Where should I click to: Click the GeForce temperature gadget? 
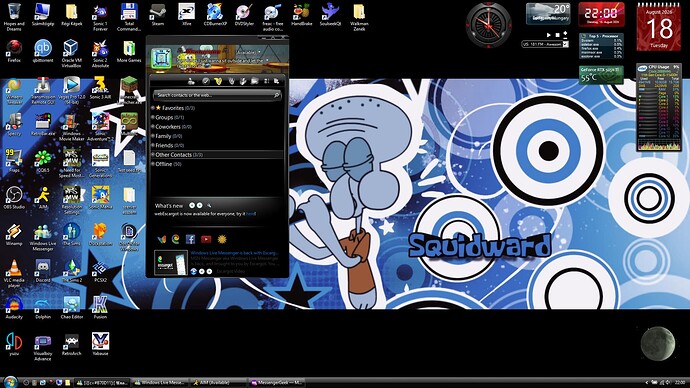(x=601, y=74)
